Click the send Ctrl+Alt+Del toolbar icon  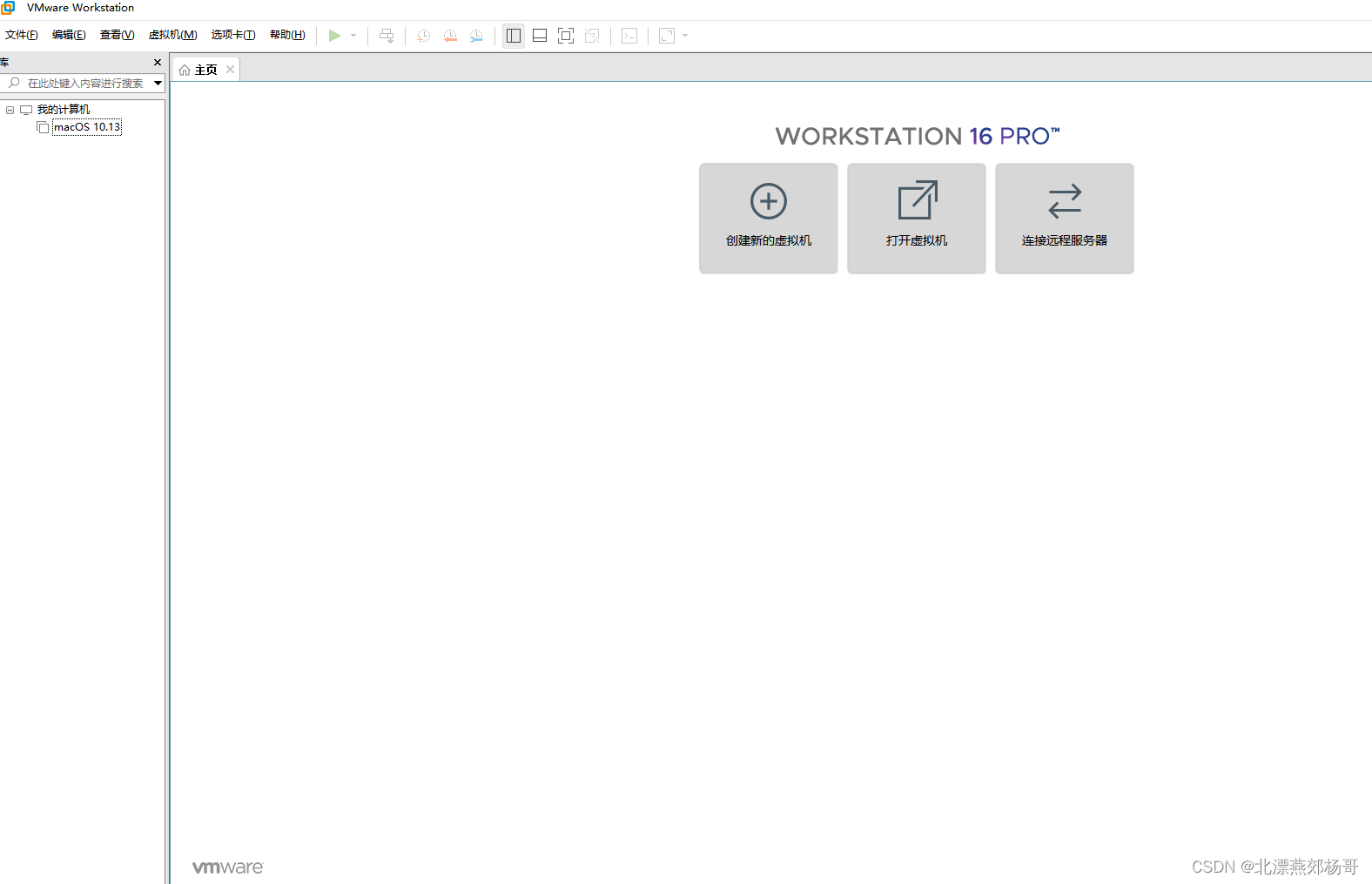pyautogui.click(x=387, y=36)
